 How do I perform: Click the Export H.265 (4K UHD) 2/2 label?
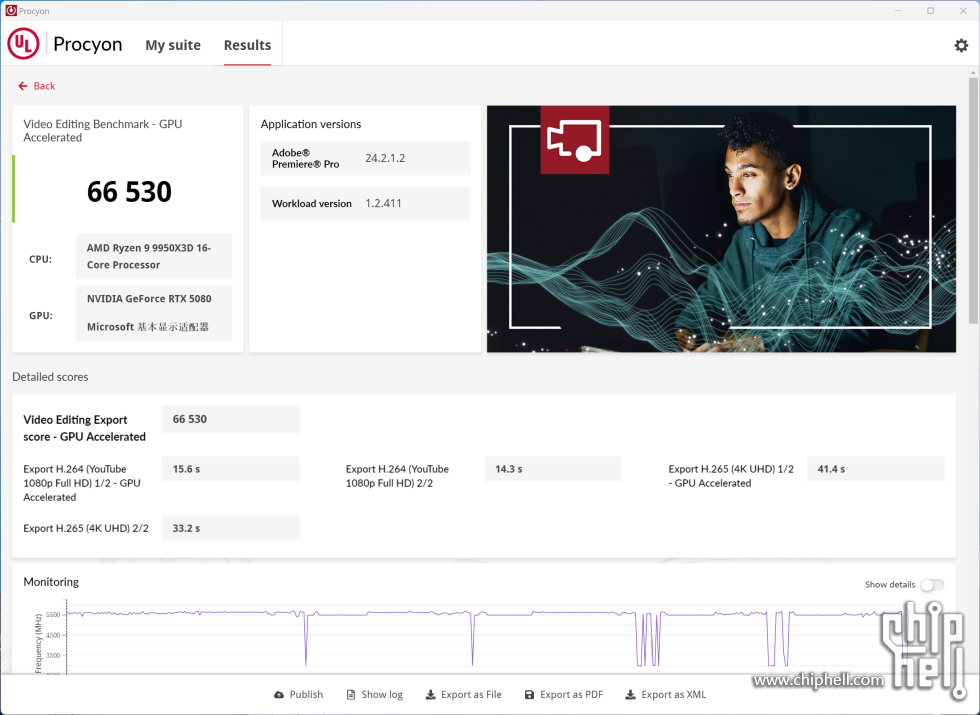[x=86, y=528]
